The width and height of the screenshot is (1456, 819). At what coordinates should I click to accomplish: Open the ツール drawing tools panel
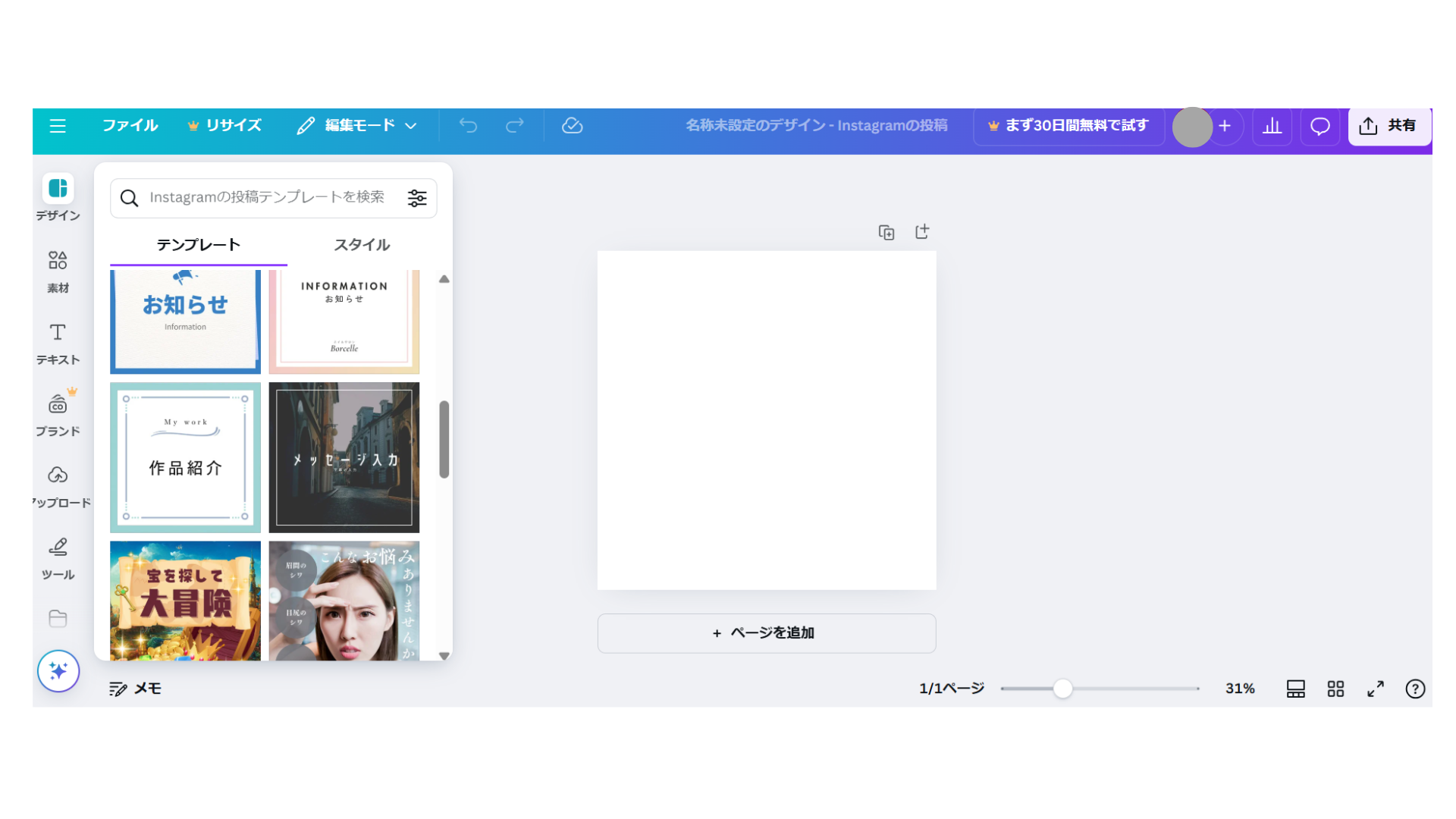click(58, 557)
